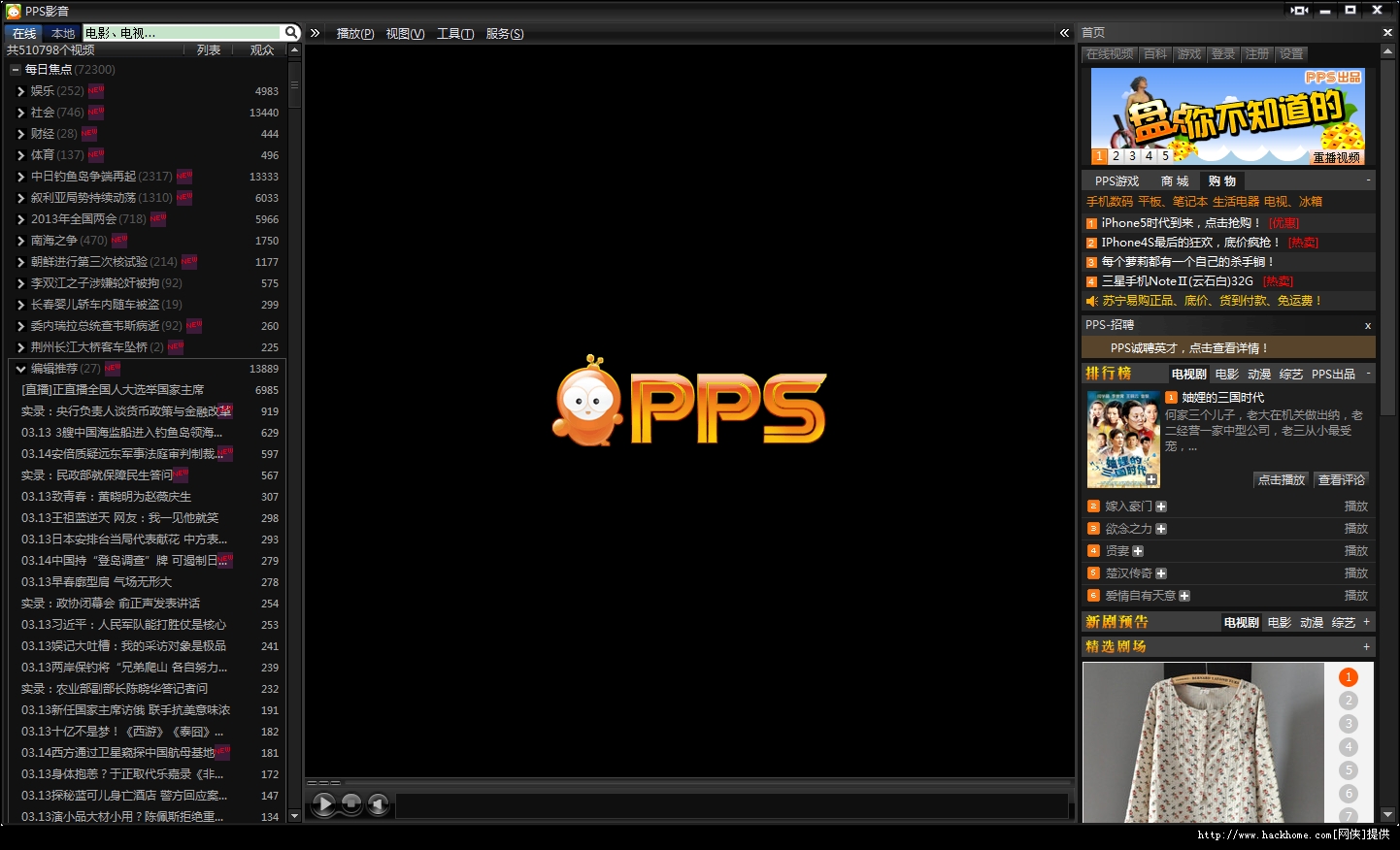Switch to the 本地 tab

(63, 33)
